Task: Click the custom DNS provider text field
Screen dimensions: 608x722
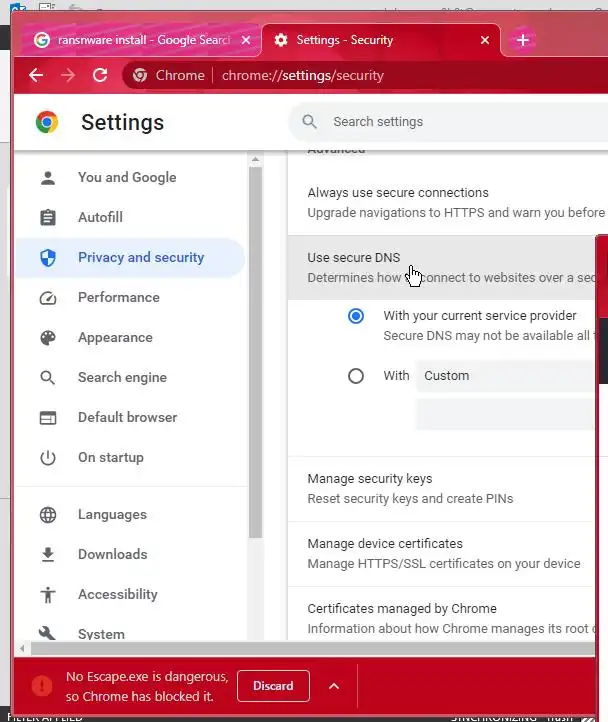Action: click(505, 414)
